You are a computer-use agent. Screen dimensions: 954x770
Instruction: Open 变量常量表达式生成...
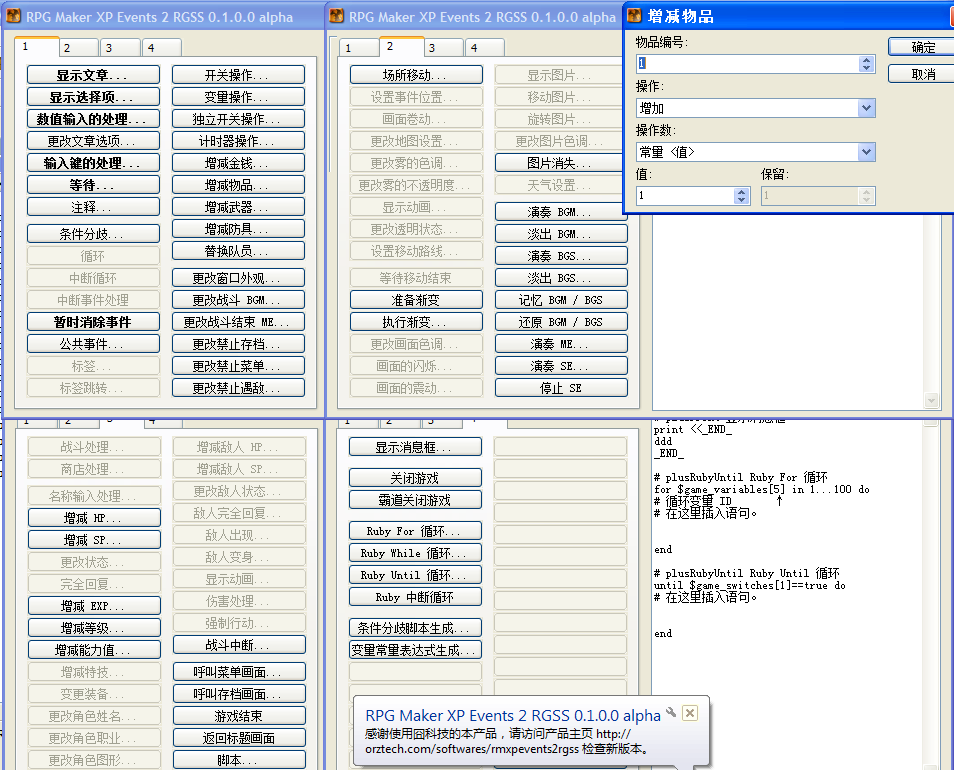[x=415, y=650]
